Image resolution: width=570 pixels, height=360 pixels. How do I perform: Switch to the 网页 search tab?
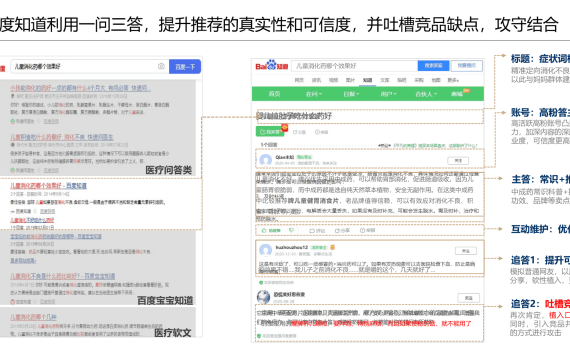tap(299, 80)
